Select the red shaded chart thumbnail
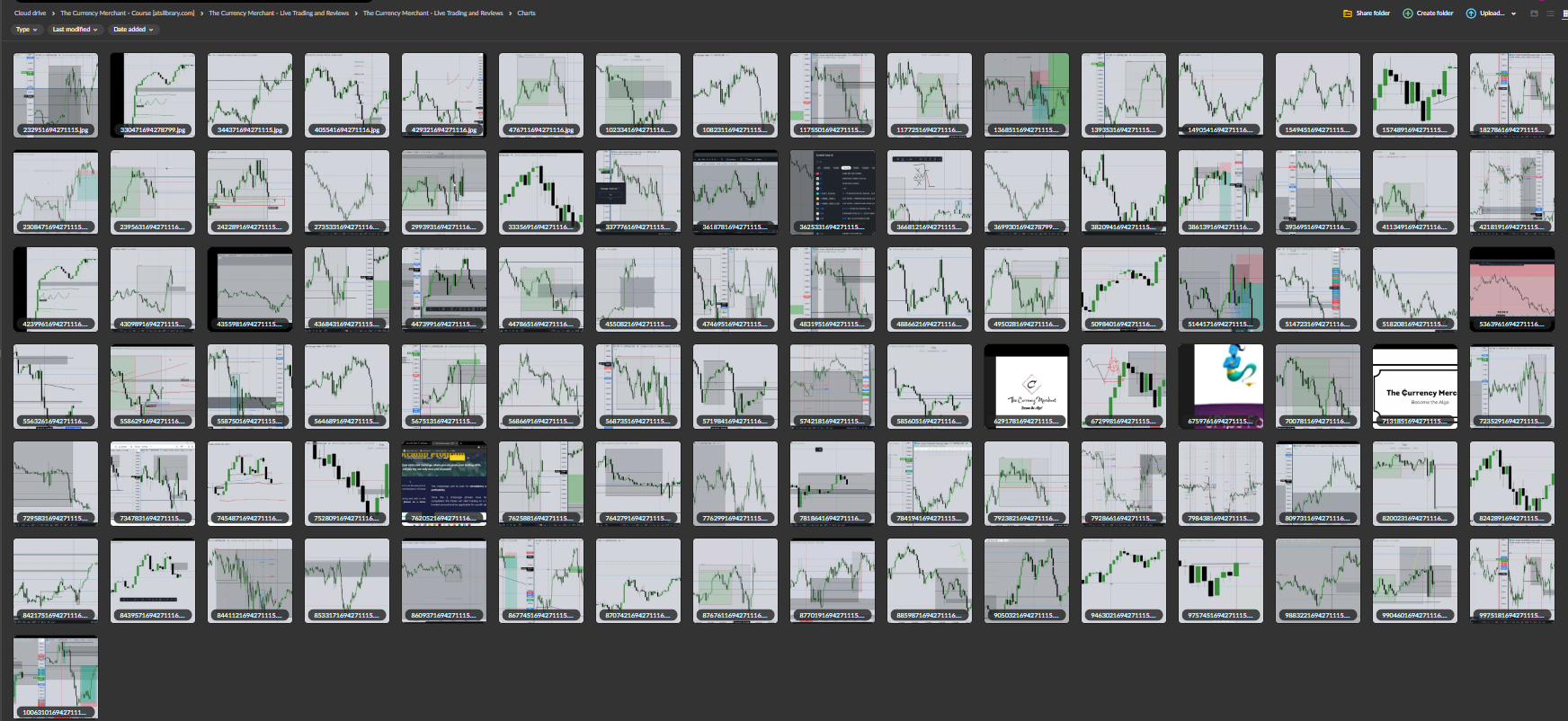Viewport: 1568px width, 721px height. click(x=1512, y=289)
